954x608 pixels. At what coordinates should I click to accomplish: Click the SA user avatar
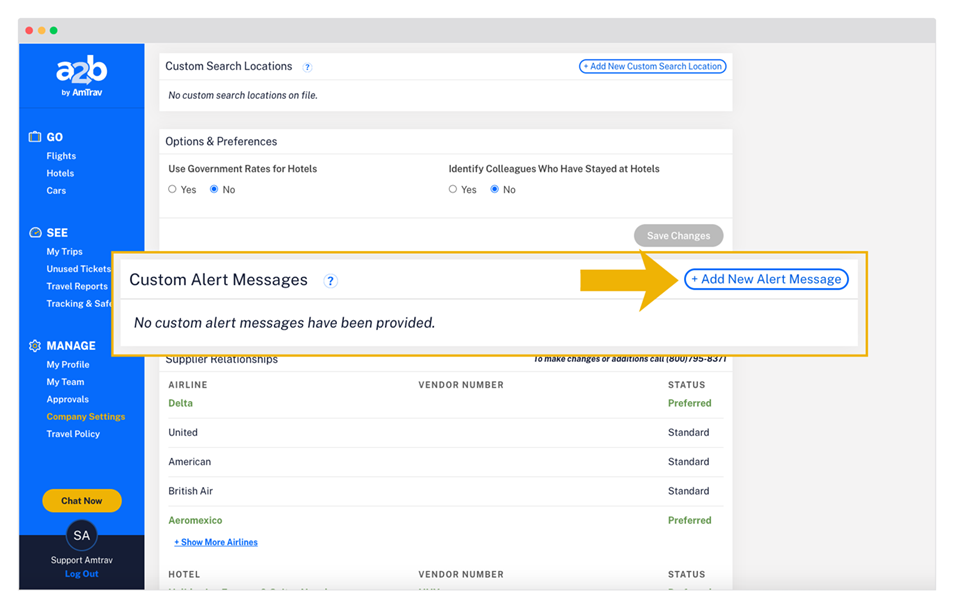[81, 535]
